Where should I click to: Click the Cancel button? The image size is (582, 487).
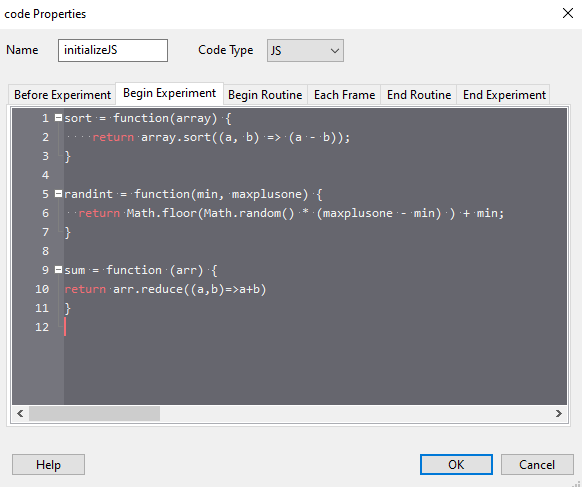537,464
